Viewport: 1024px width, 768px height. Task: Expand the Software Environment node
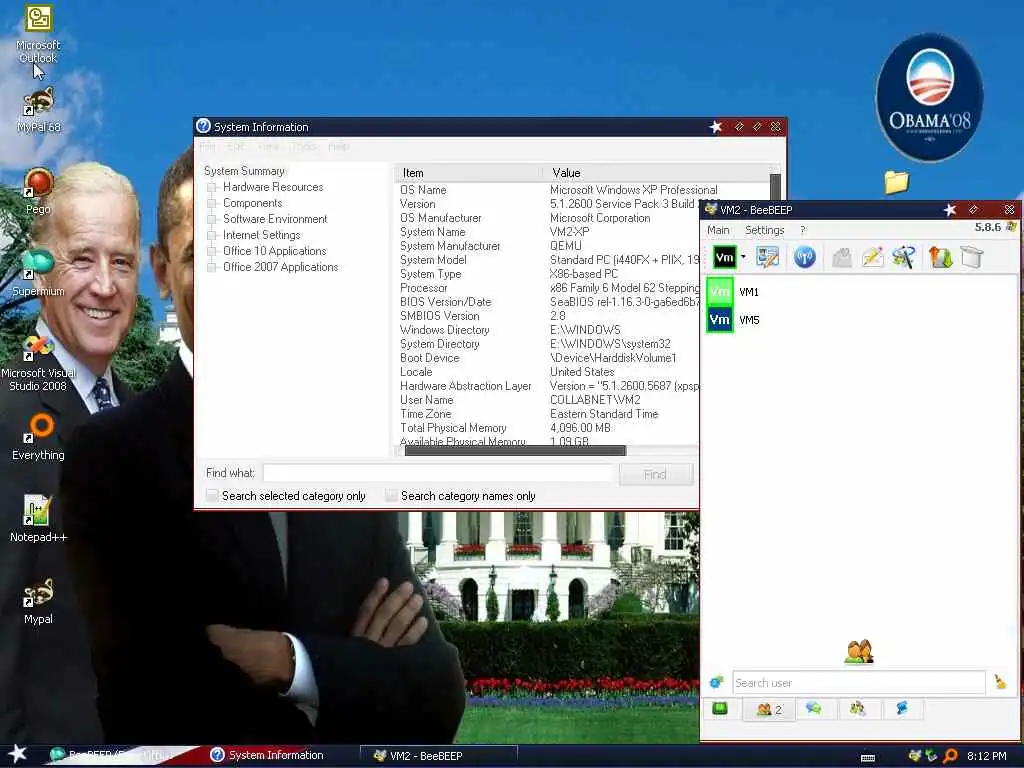(212, 219)
